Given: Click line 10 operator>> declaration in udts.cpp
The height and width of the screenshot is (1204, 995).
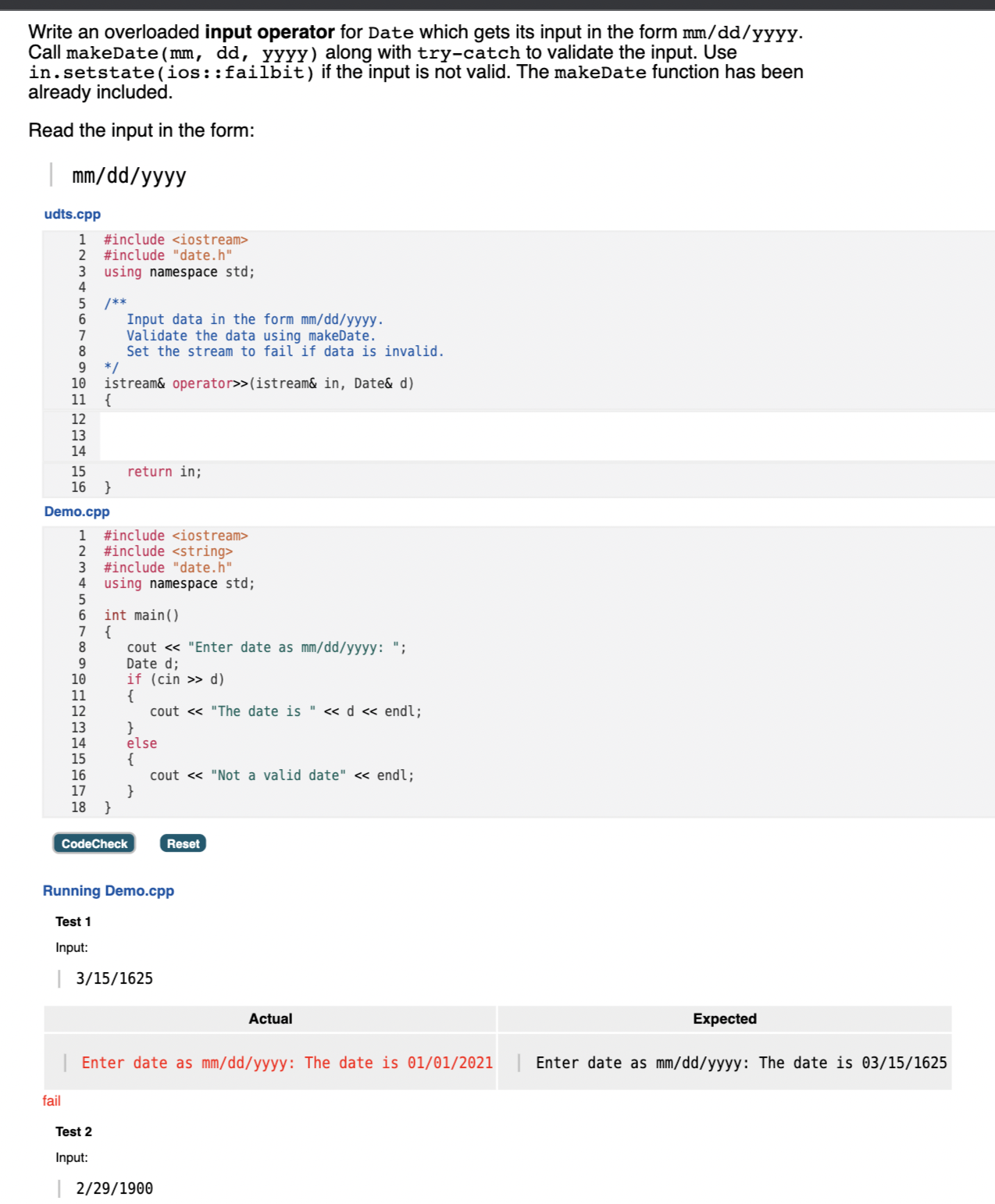Looking at the screenshot, I should point(258,383).
